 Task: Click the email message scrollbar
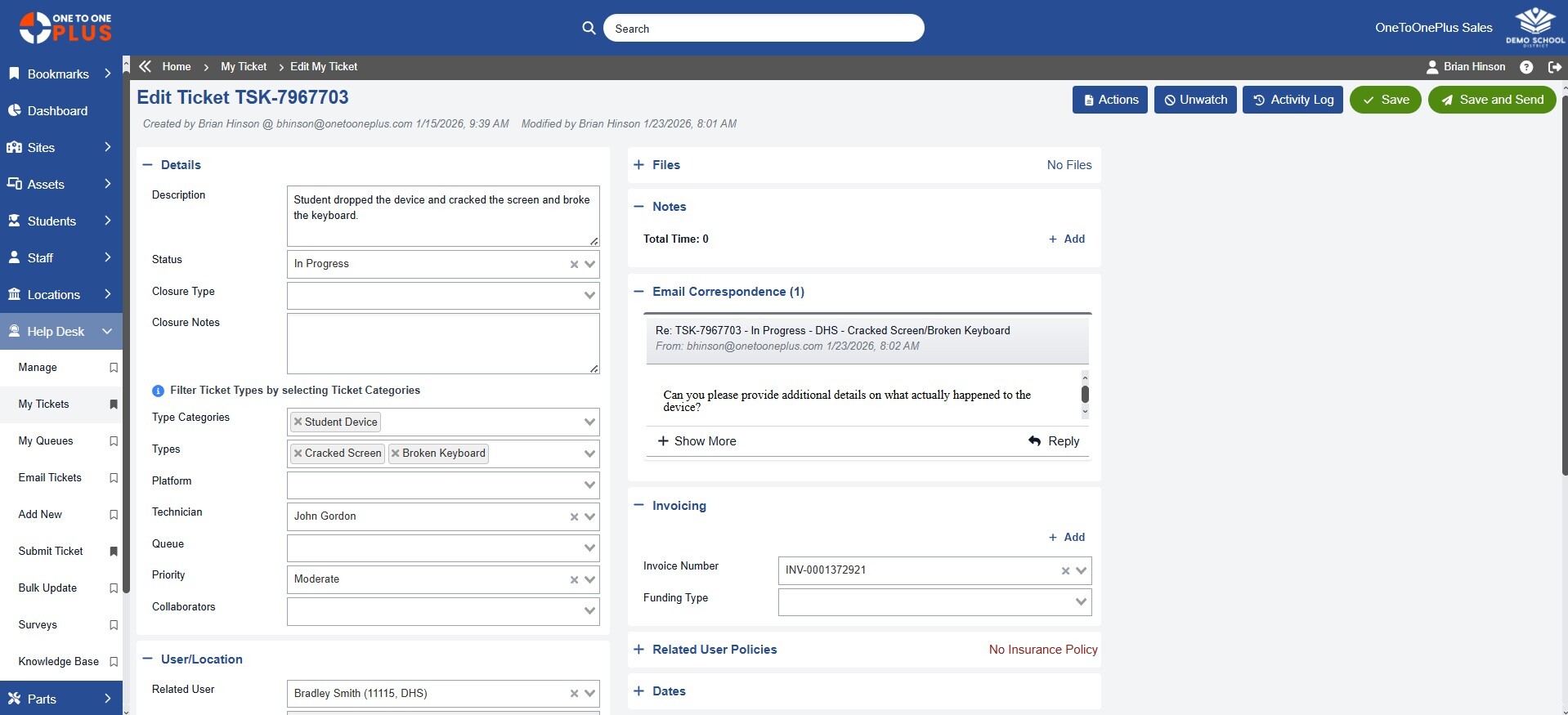(x=1085, y=394)
